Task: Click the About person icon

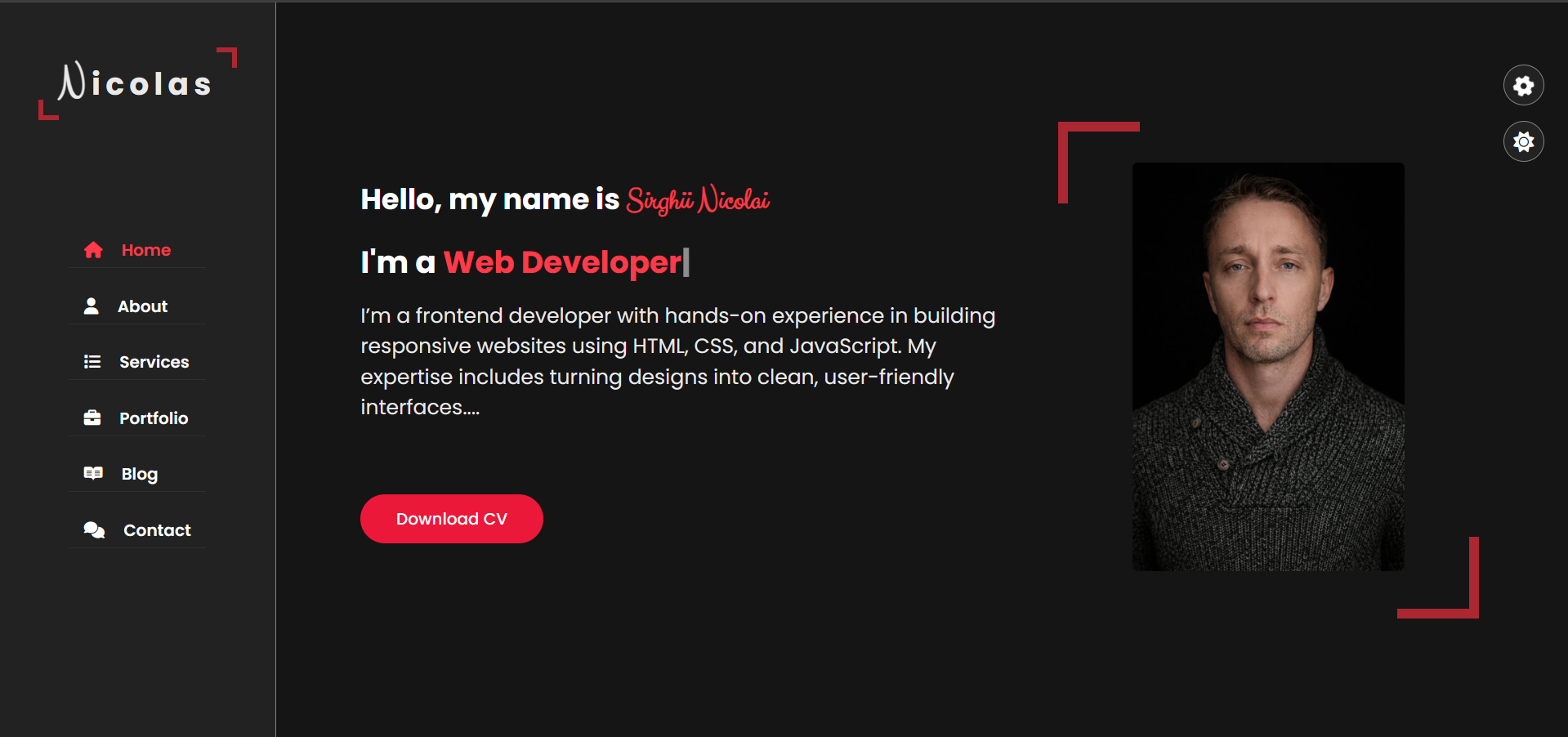Action: tap(92, 306)
